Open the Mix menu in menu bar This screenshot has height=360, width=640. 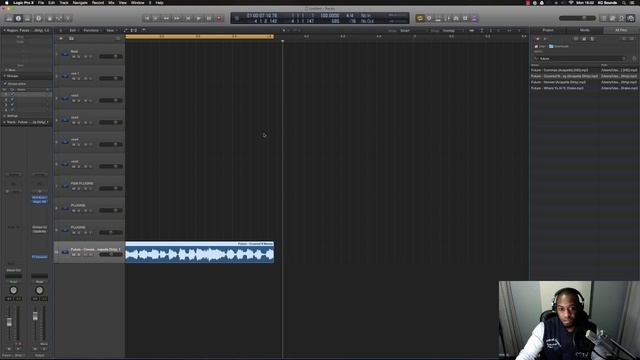pos(111,2)
